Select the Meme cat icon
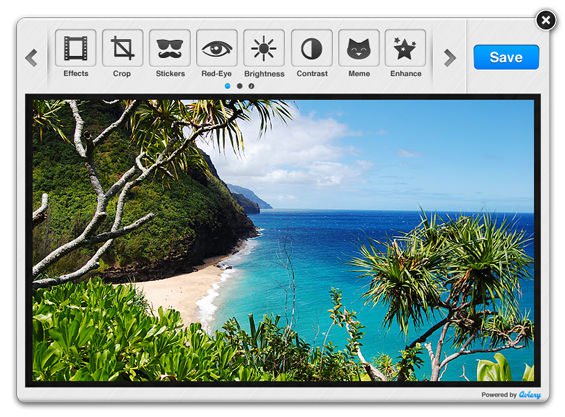 pos(359,48)
